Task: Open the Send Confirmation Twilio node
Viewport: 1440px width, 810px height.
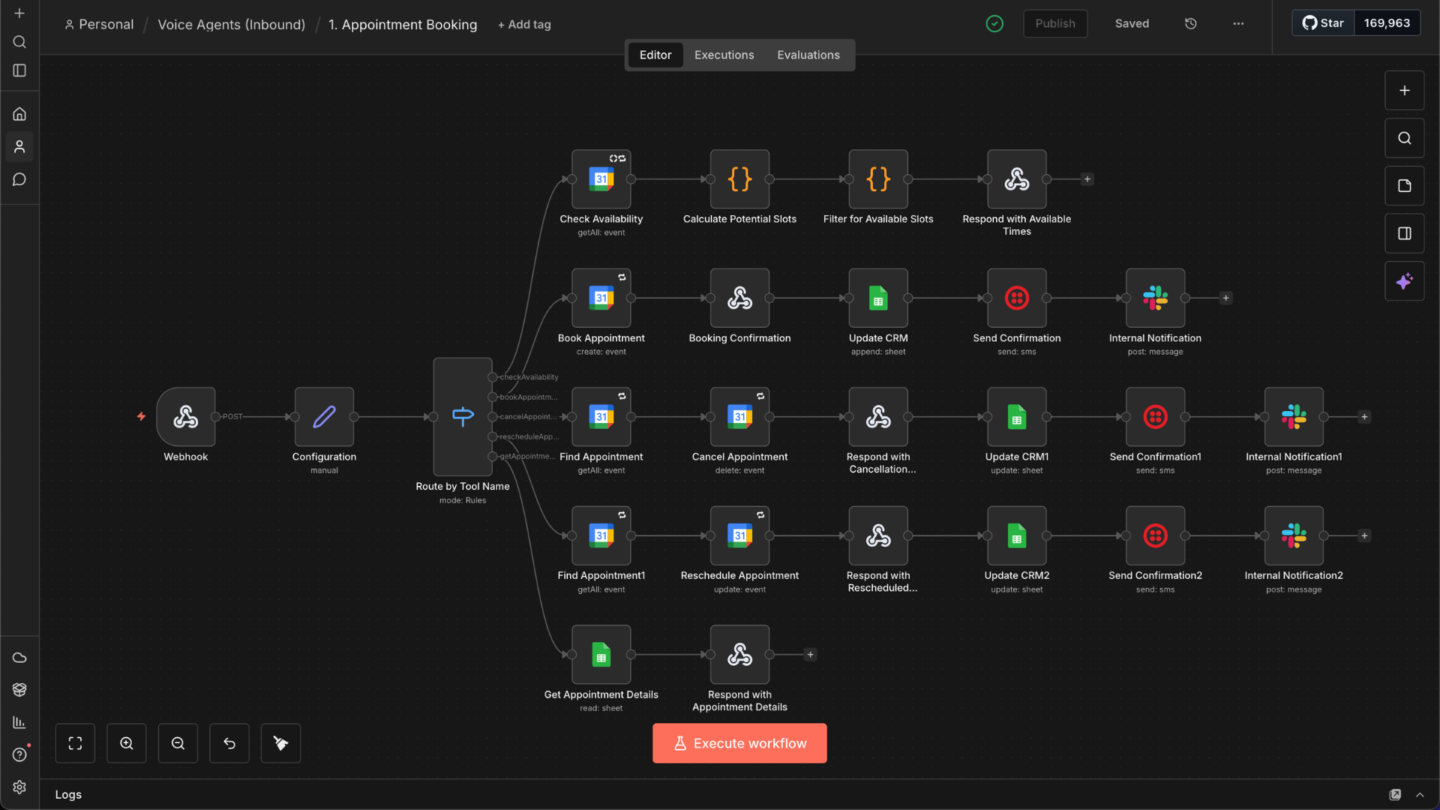Action: (x=1017, y=298)
